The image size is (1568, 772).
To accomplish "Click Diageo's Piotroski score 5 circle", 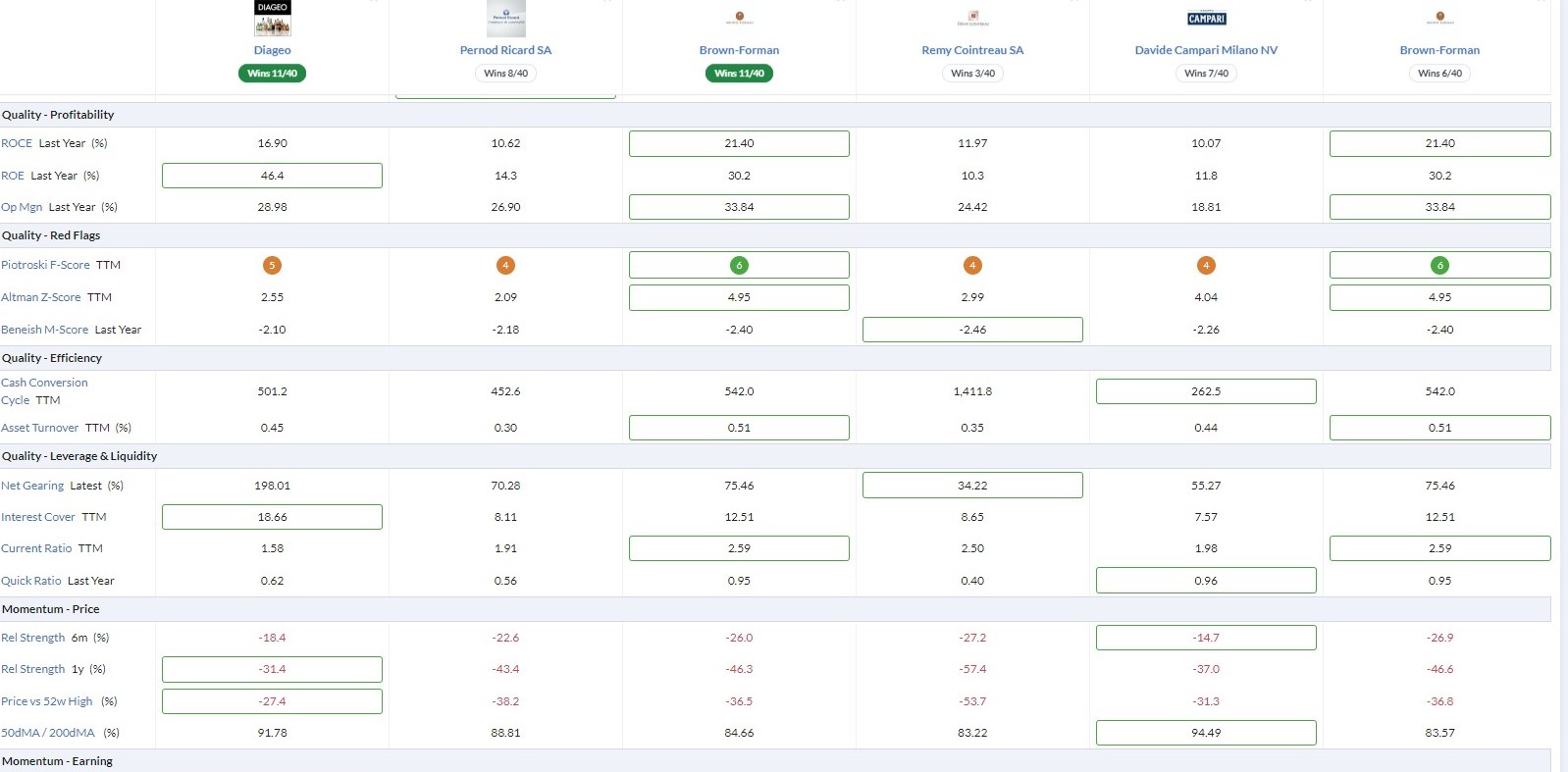I will pos(272,265).
